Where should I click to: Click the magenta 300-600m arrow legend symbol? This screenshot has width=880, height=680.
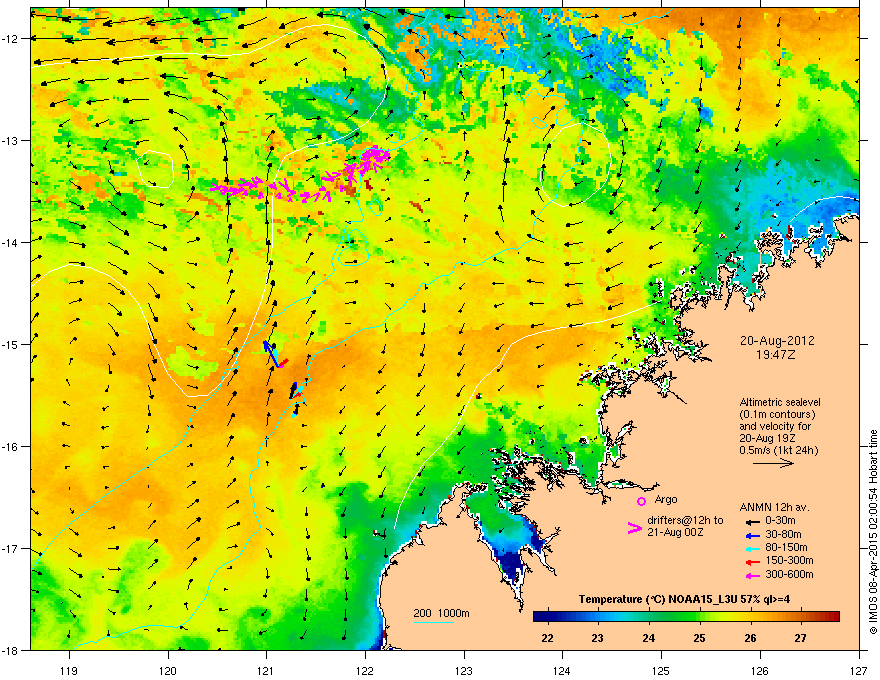coord(753,575)
